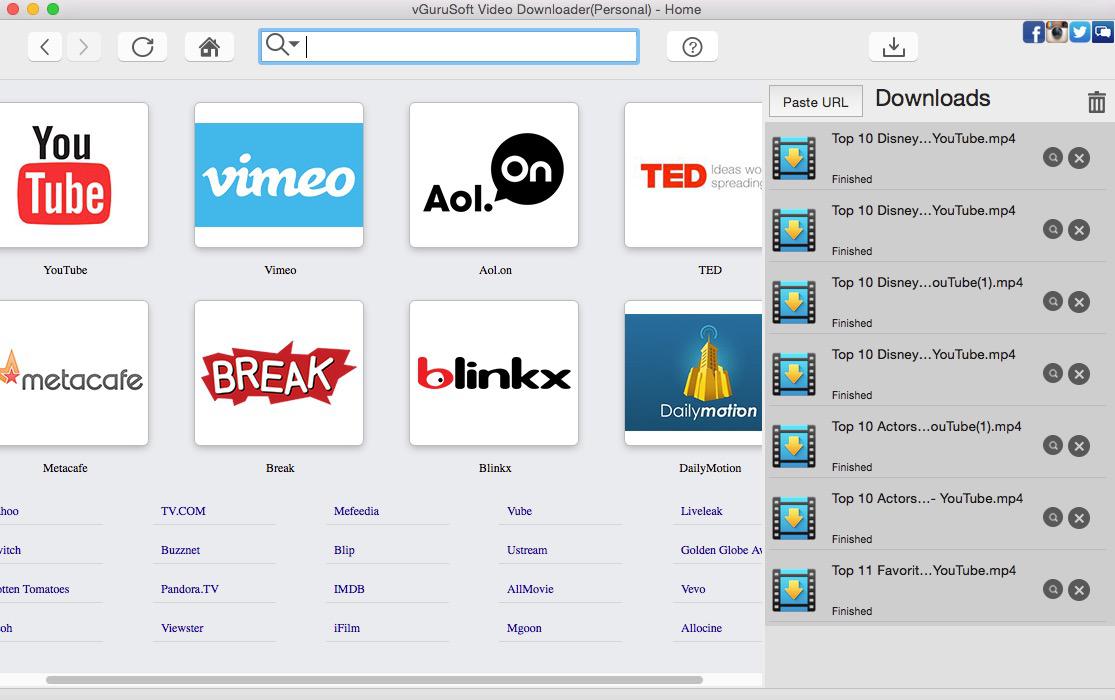1115x700 pixels.
Task: Toggle the downloads panel arrow icon
Action: click(x=893, y=47)
